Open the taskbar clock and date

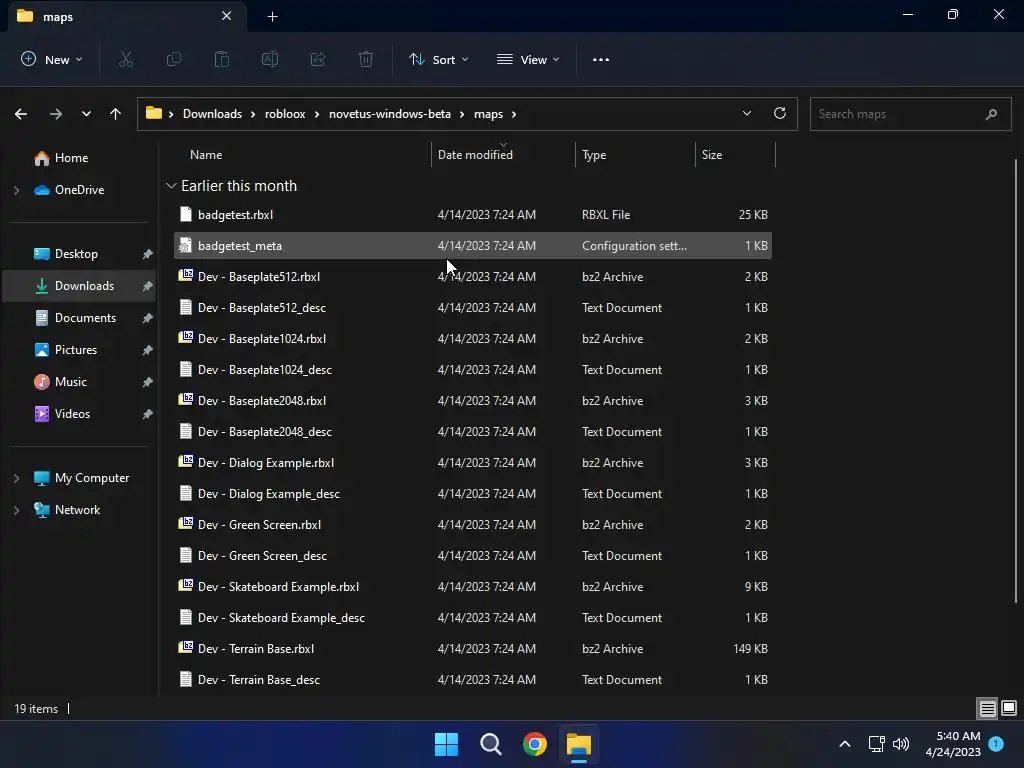pos(953,744)
